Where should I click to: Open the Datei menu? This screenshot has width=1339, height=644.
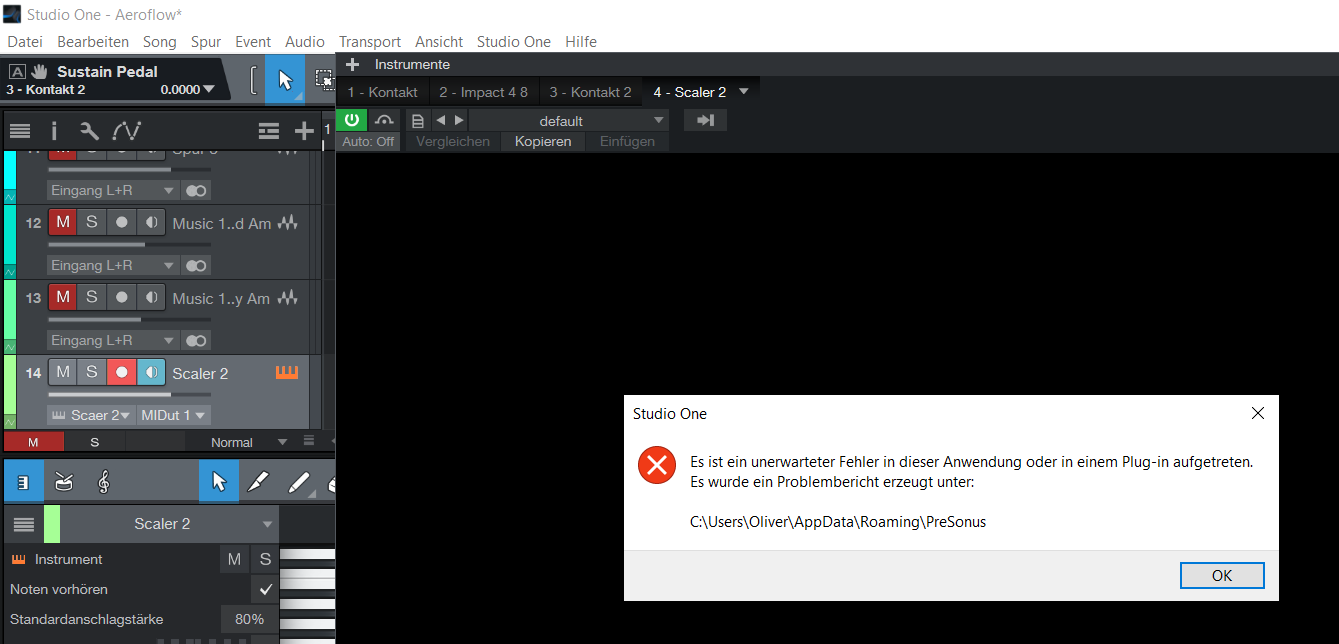tap(25, 41)
